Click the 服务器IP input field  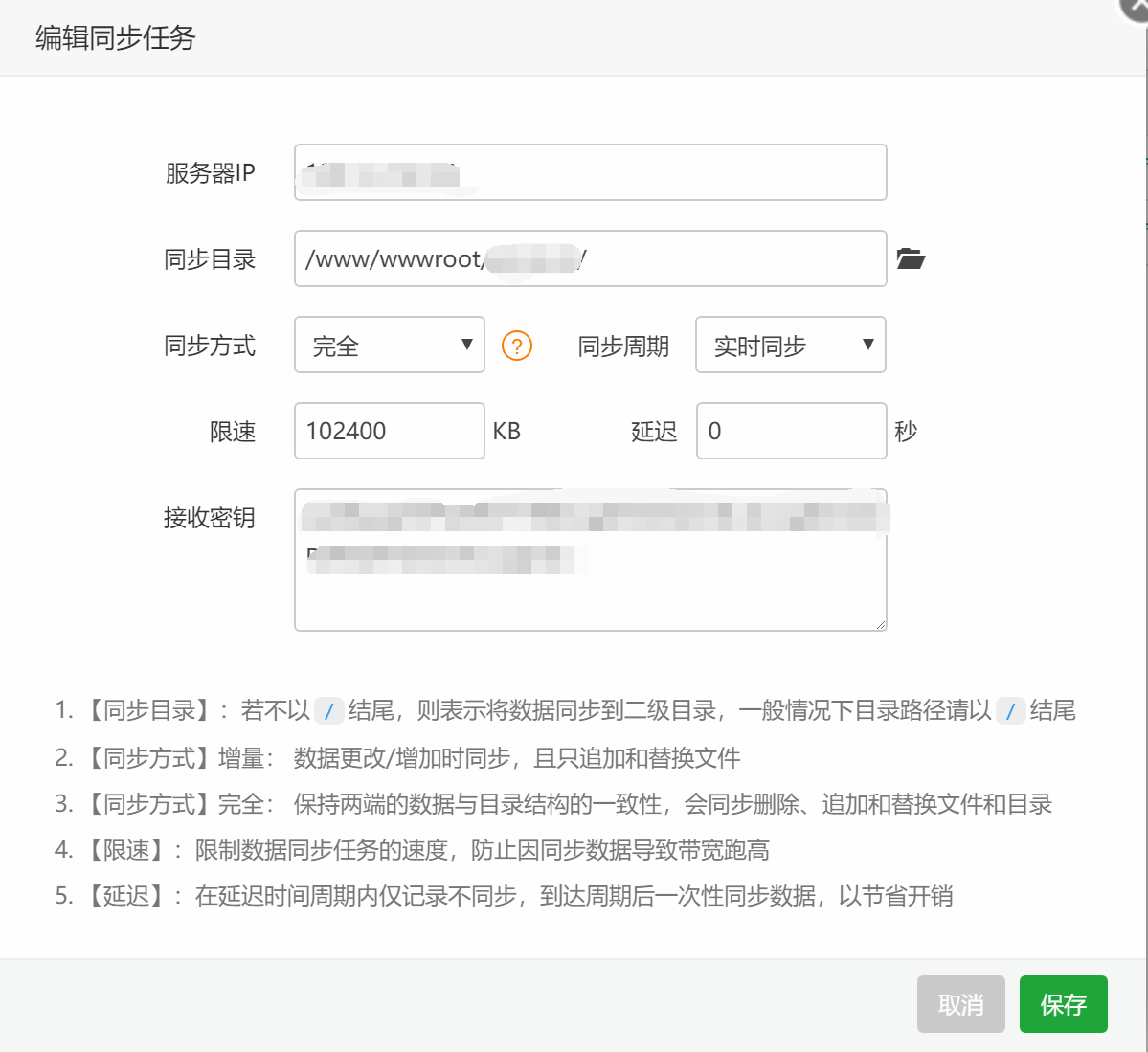[x=590, y=172]
